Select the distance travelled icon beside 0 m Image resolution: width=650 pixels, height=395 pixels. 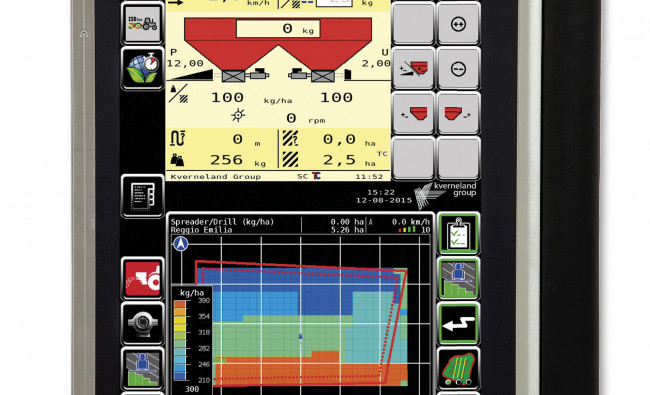click(178, 139)
